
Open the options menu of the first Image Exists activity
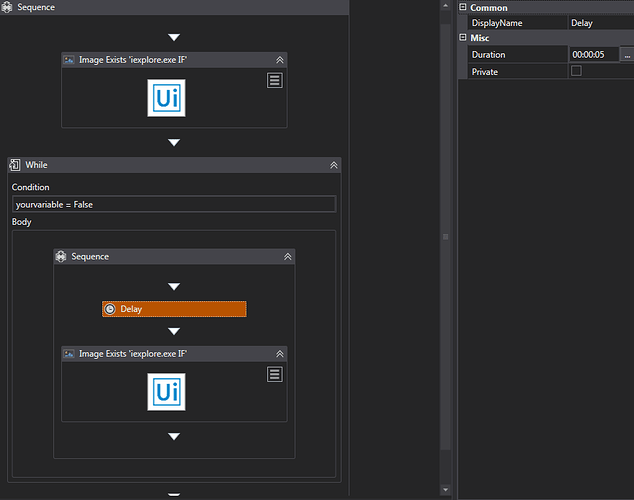[275, 80]
